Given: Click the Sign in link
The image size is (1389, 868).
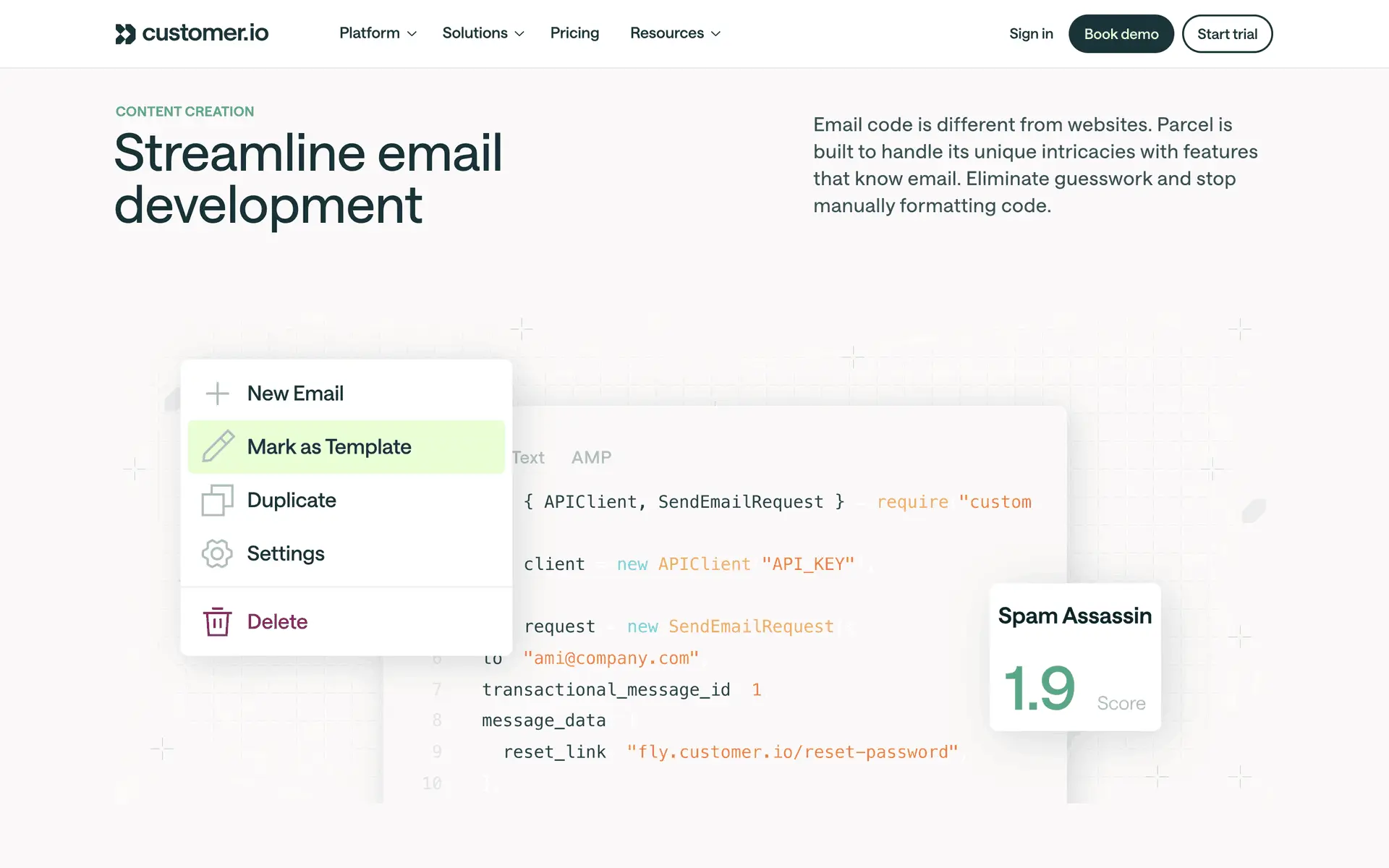Looking at the screenshot, I should 1031,34.
